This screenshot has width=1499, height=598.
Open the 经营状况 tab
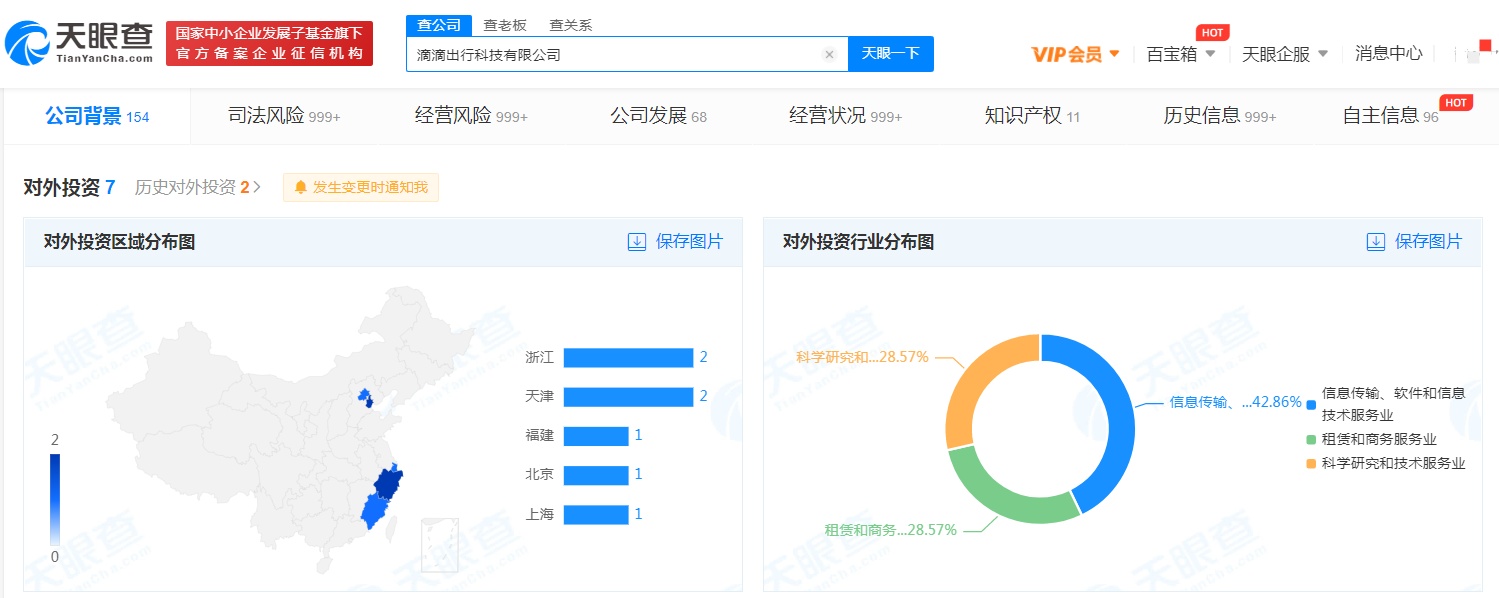point(845,116)
